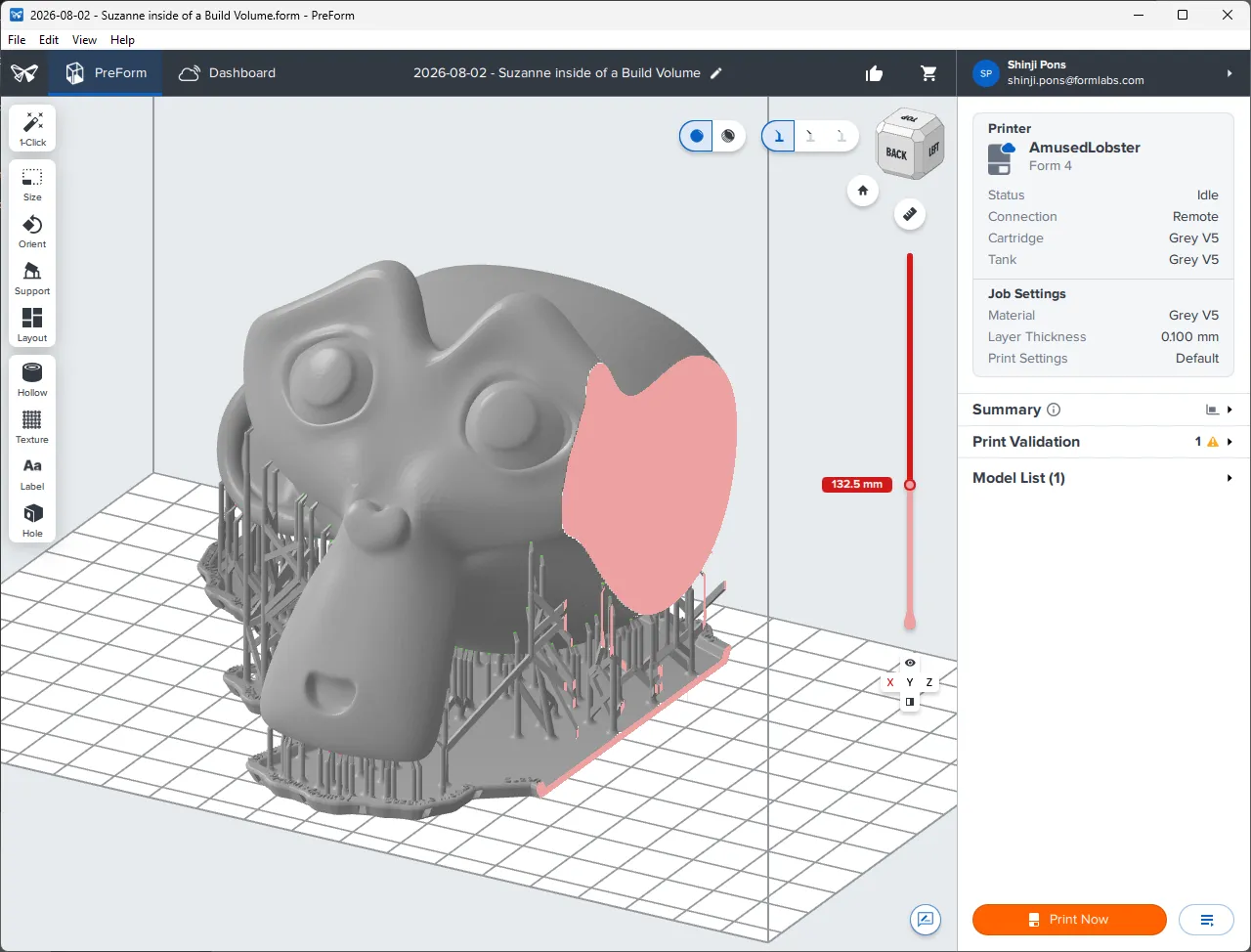
Task: Click the home view reset icon
Action: pos(863,191)
